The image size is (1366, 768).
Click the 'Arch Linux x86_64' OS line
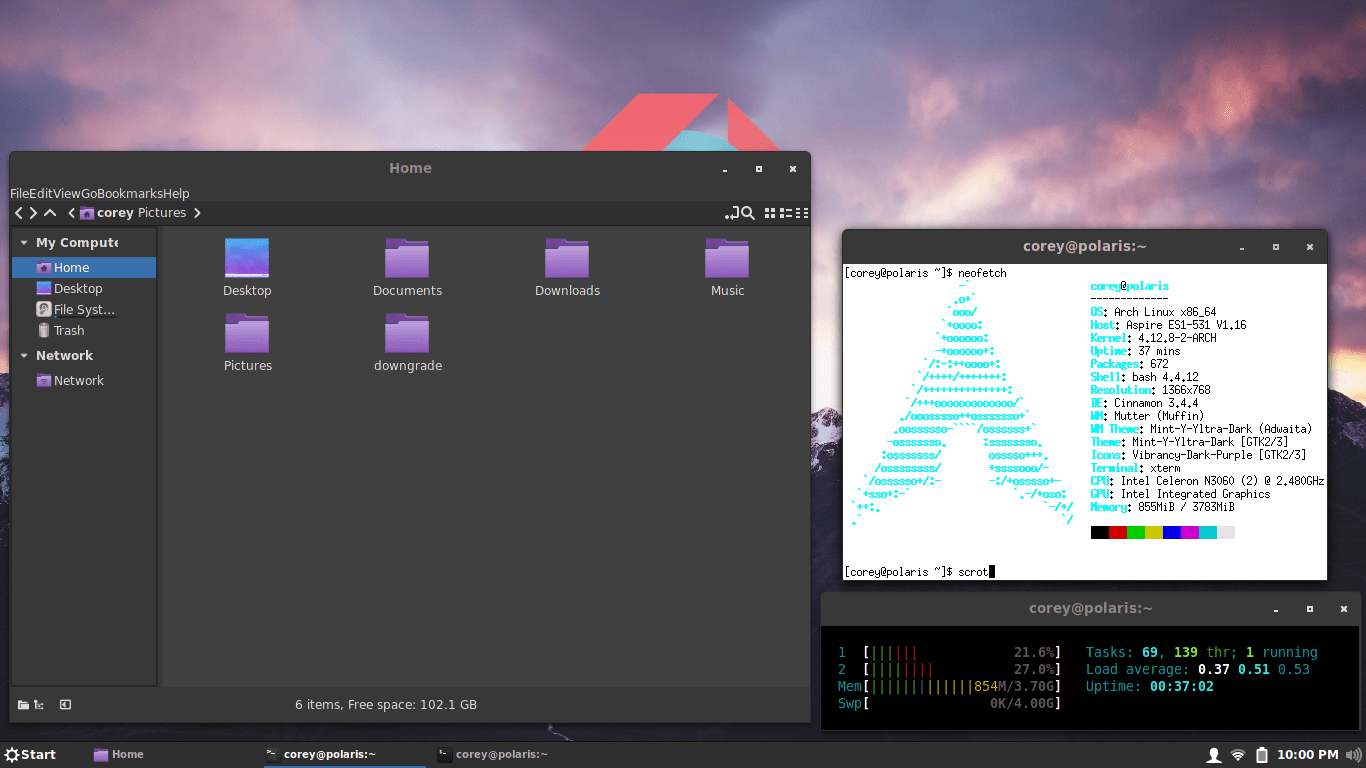[1153, 312]
